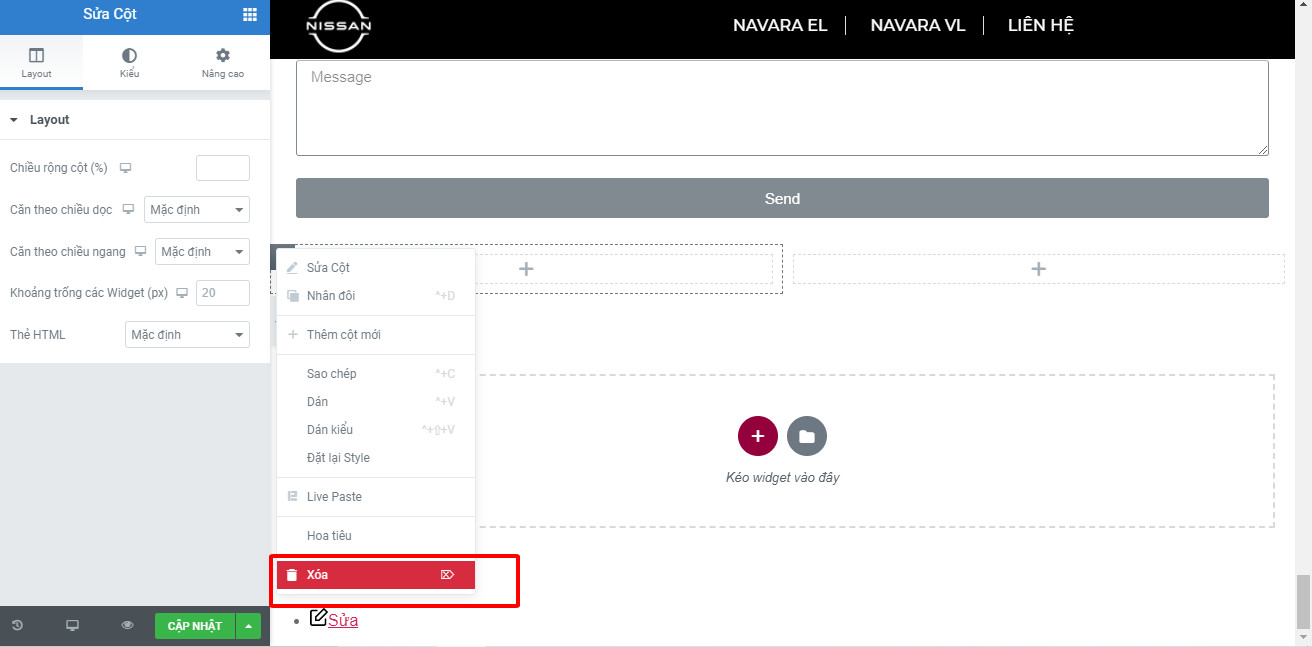The image size is (1312, 647).
Task: Expand save options arrow next to Cập Nhật
Action: point(249,626)
